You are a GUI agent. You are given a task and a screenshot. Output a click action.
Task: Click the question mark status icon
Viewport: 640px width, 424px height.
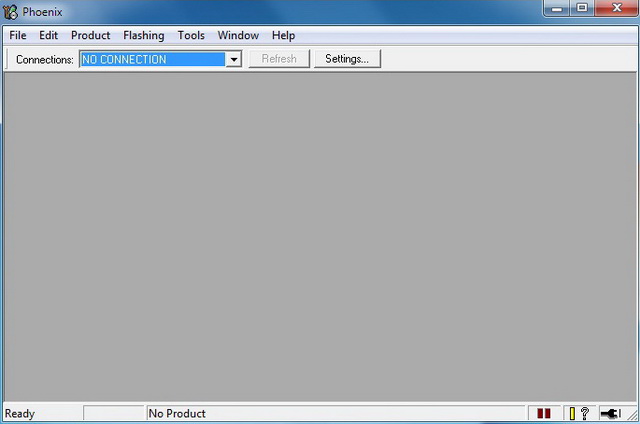585,413
